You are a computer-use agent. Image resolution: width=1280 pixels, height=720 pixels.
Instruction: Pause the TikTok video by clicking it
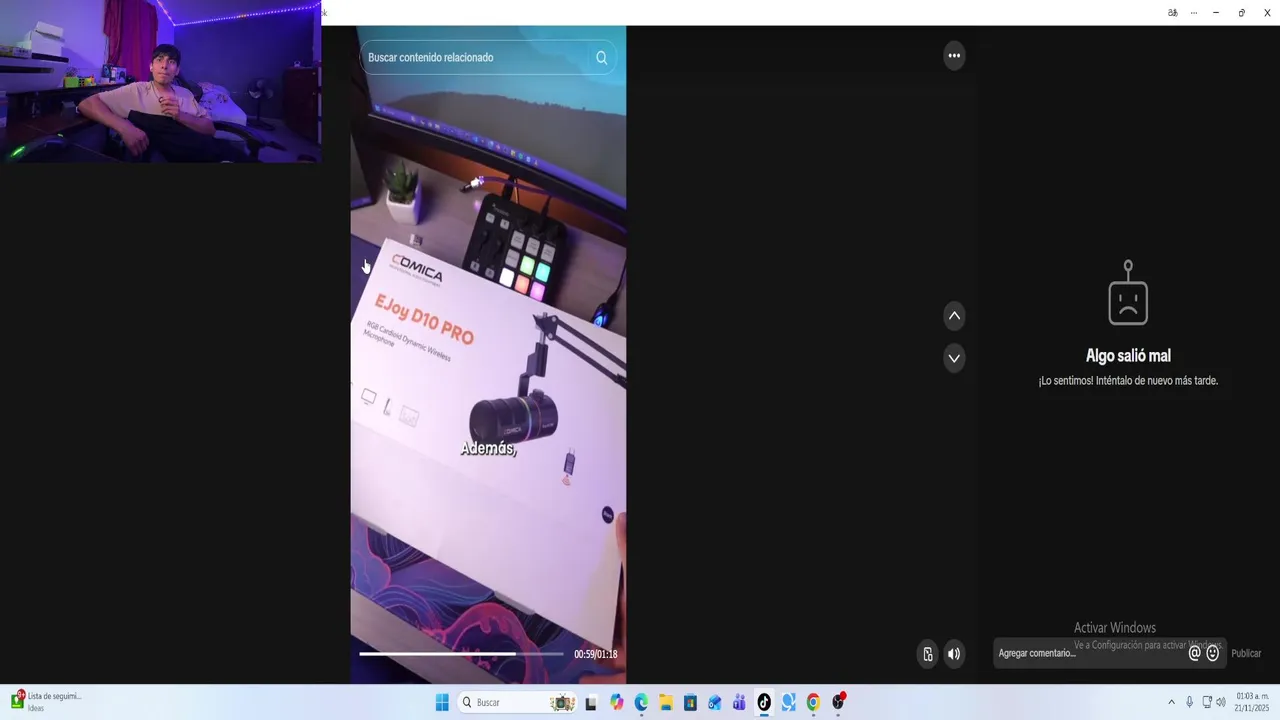click(x=488, y=355)
